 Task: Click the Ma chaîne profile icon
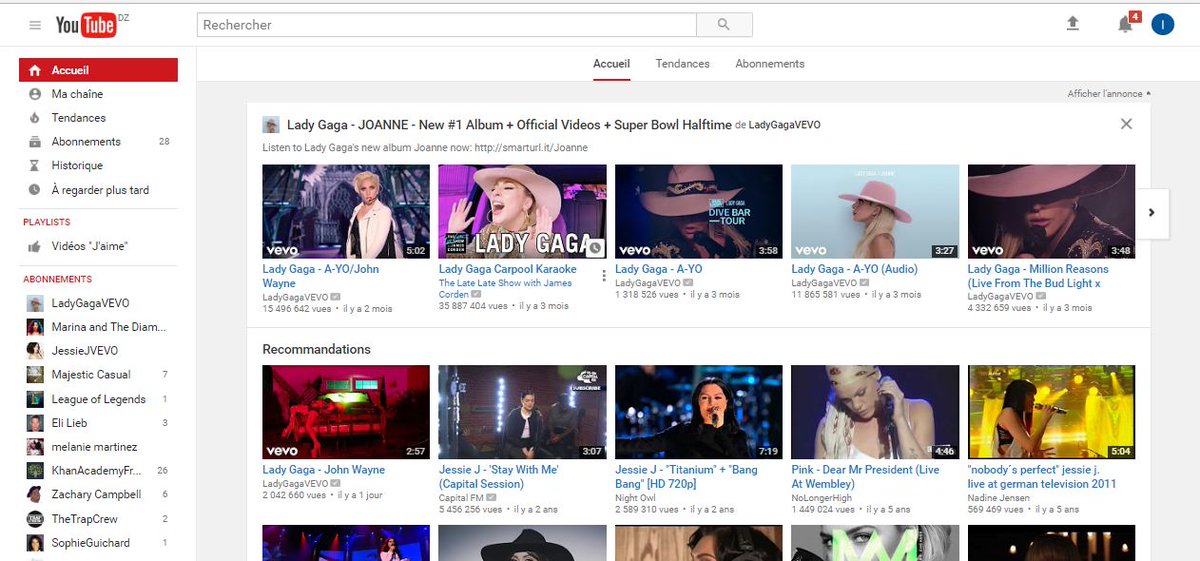[x=35, y=94]
